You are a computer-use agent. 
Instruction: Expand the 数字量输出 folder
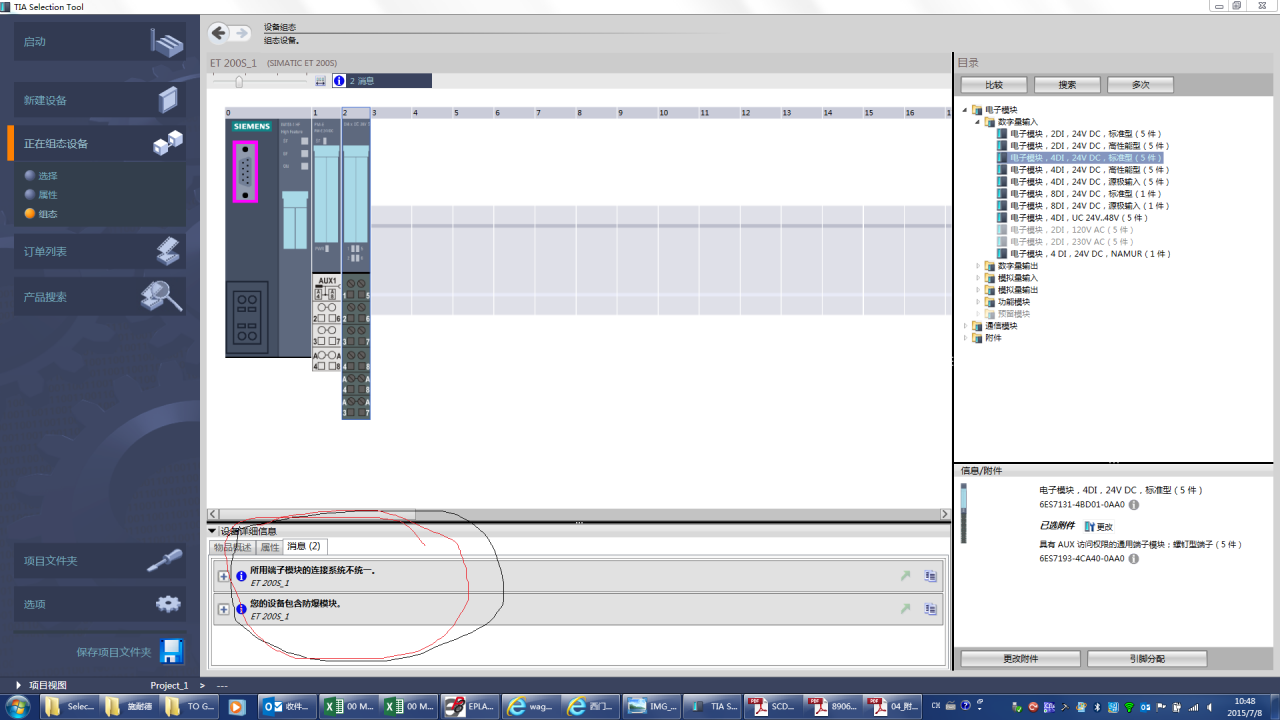[x=978, y=266]
